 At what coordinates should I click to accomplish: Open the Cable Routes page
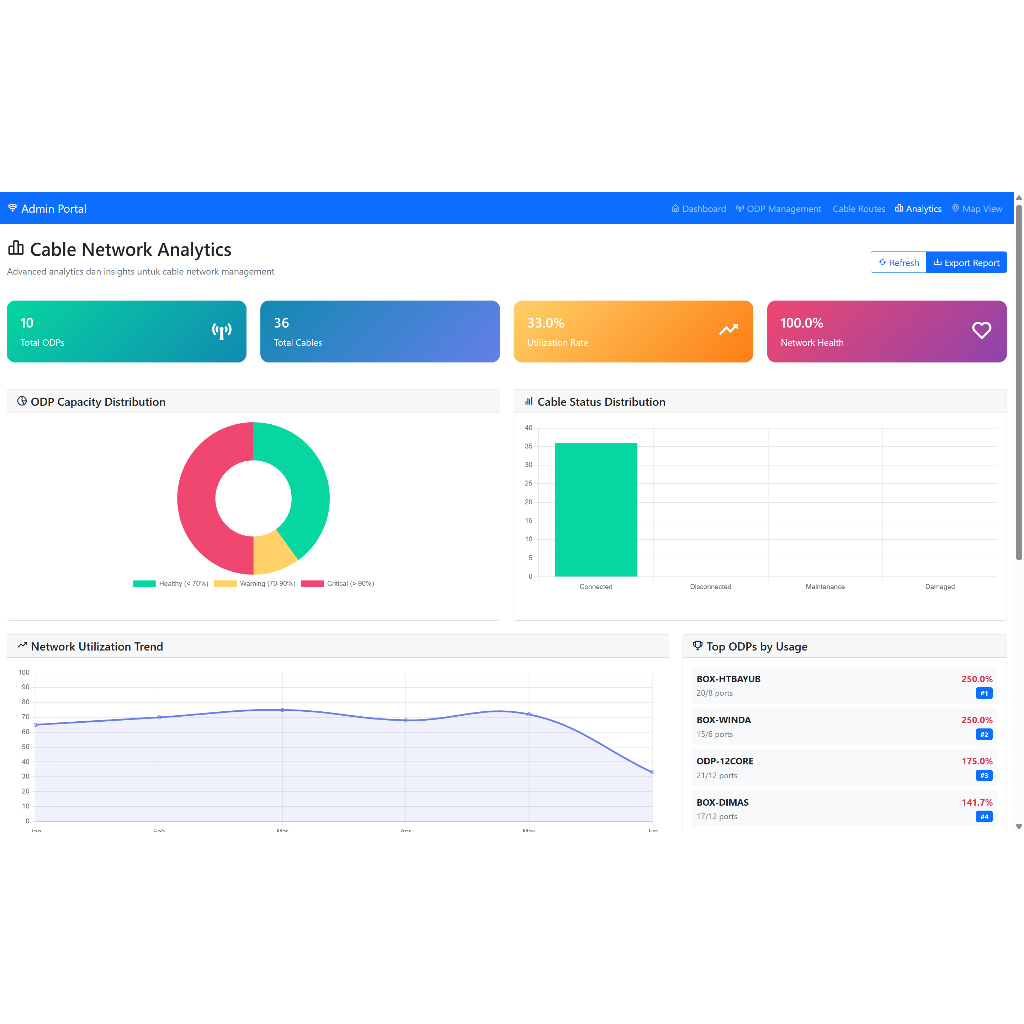[859, 209]
